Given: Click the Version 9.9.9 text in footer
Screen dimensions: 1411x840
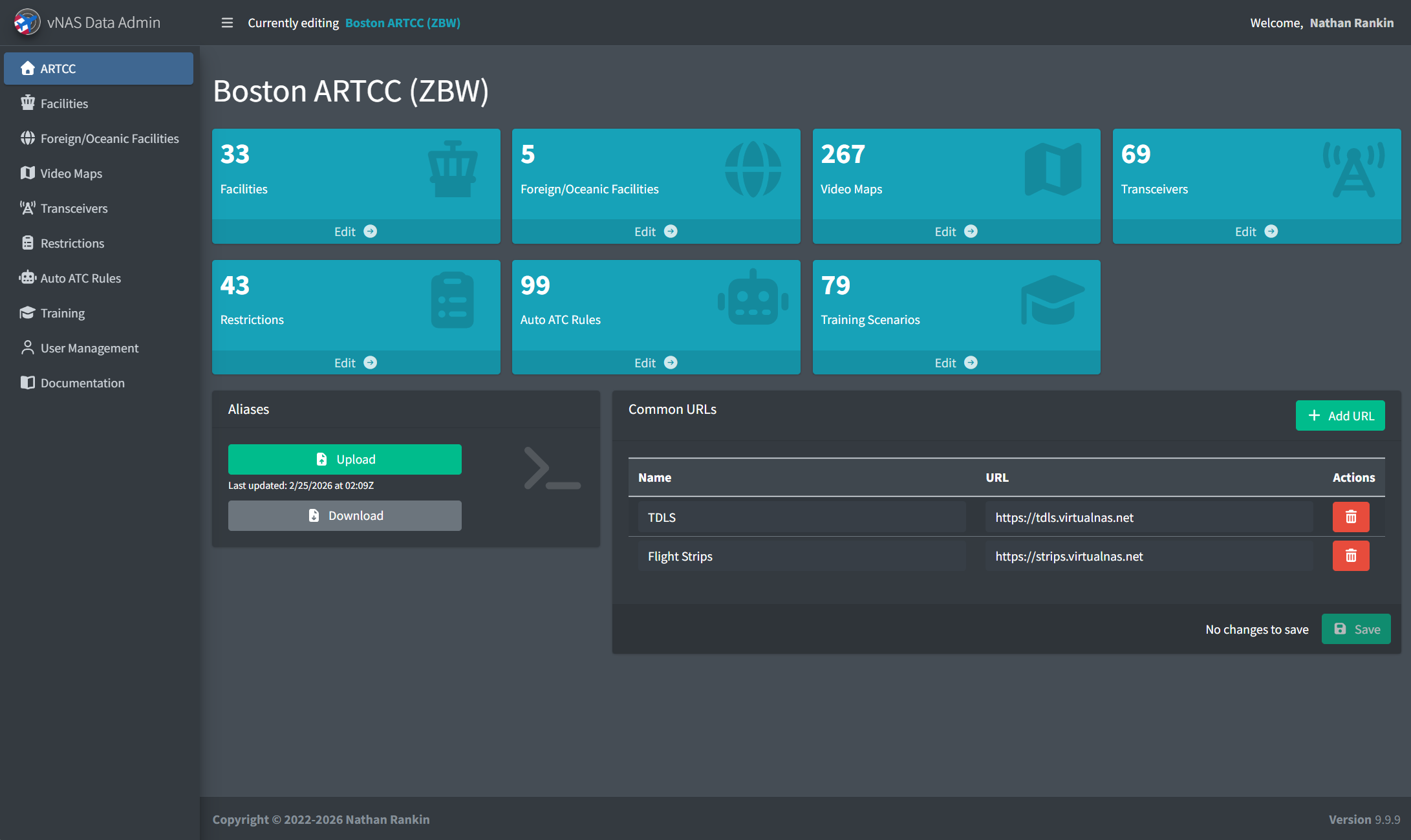Looking at the screenshot, I should 1364,819.
